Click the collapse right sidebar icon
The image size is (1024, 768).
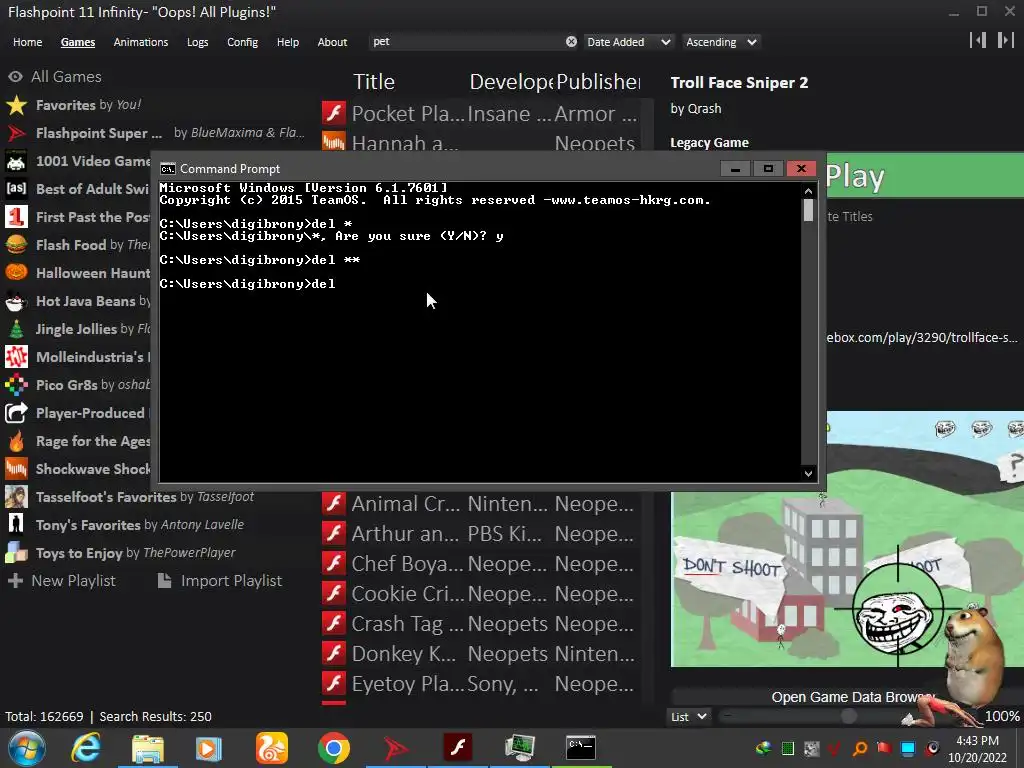[1006, 40]
